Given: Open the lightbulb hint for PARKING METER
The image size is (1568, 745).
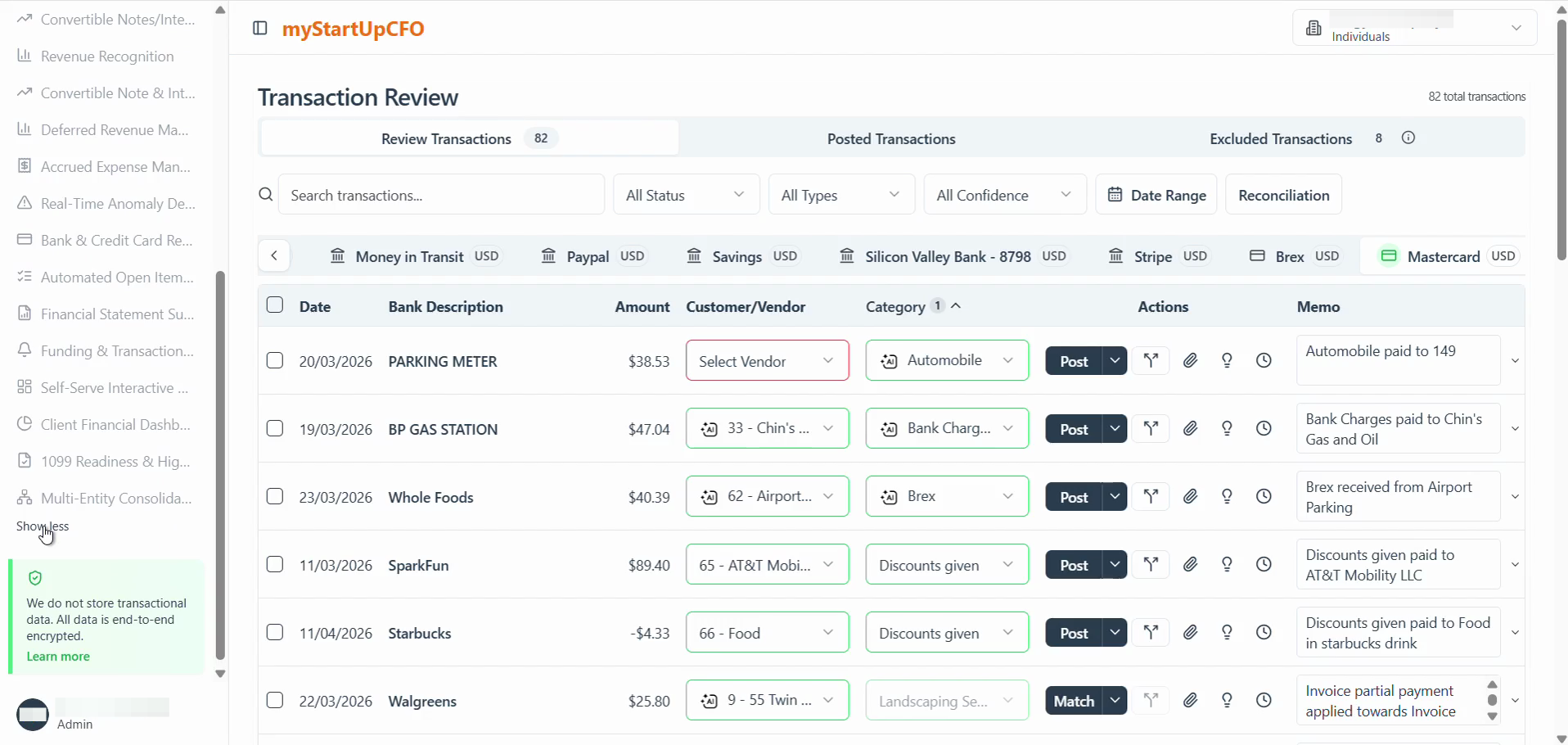Looking at the screenshot, I should pyautogui.click(x=1227, y=360).
